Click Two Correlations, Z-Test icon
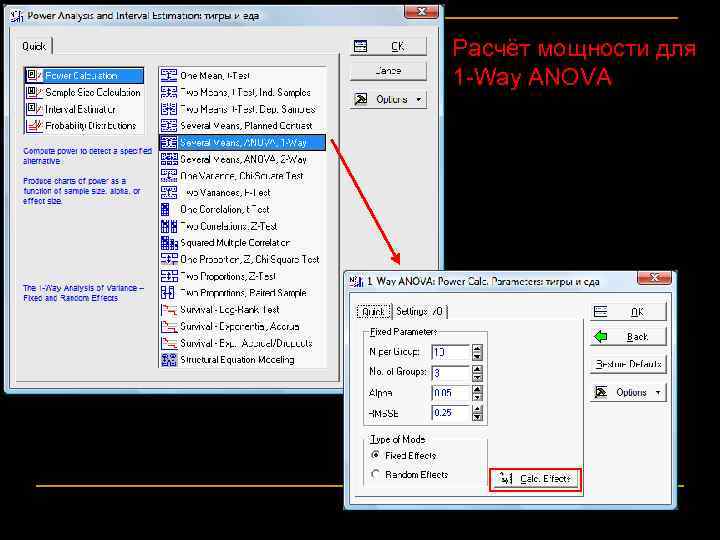Screen dimensions: 720x540 point(169,226)
